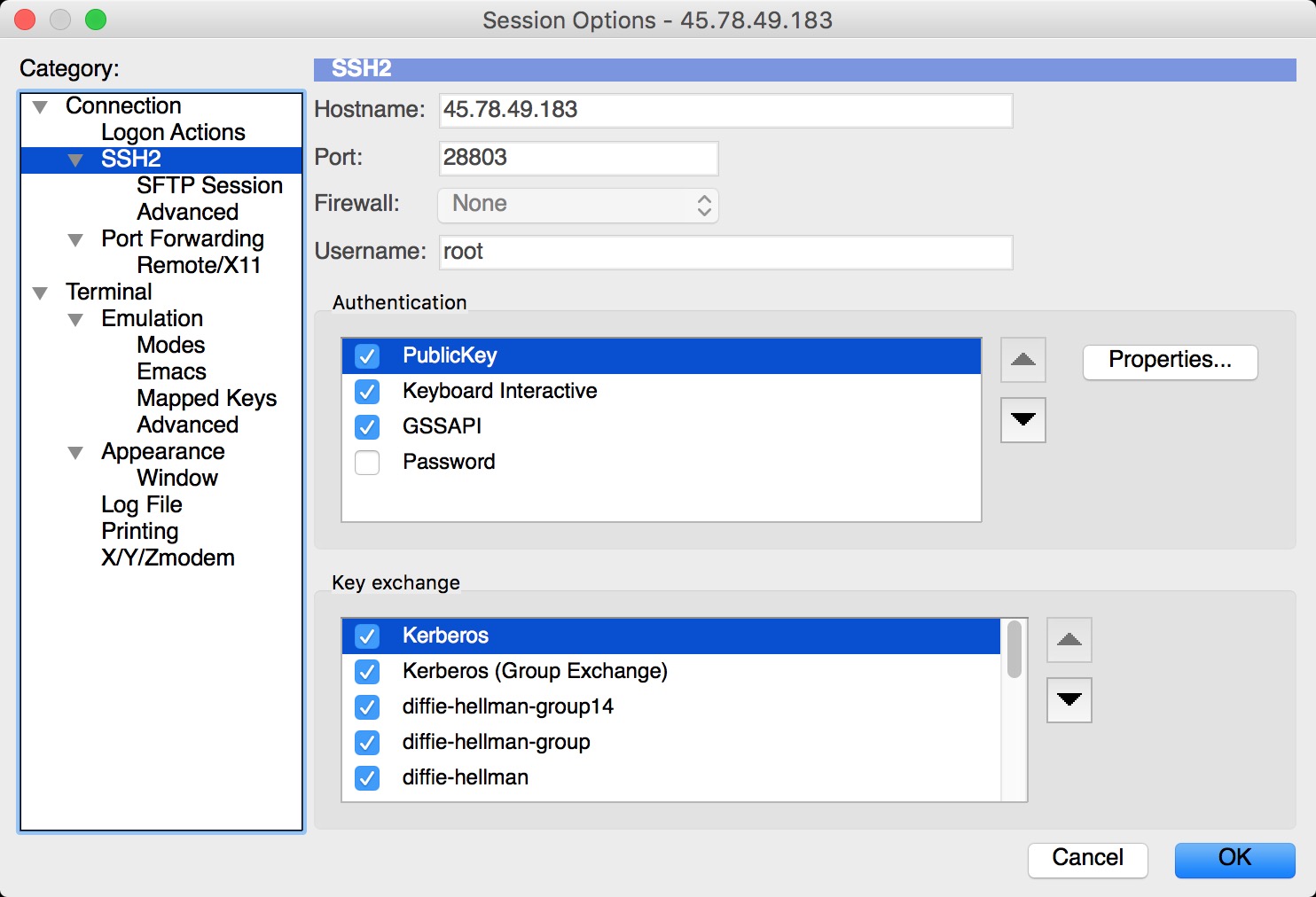Toggle diffie-hellman-group14 checkbox
The height and width of the screenshot is (897, 1316).
coord(367,707)
